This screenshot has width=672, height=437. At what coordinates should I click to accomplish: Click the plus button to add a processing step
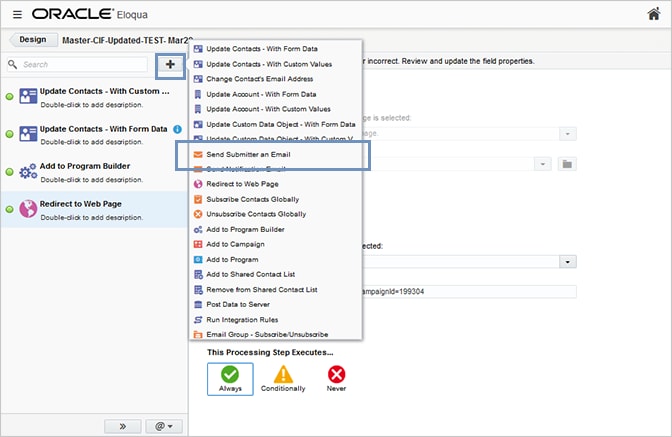(x=170, y=65)
